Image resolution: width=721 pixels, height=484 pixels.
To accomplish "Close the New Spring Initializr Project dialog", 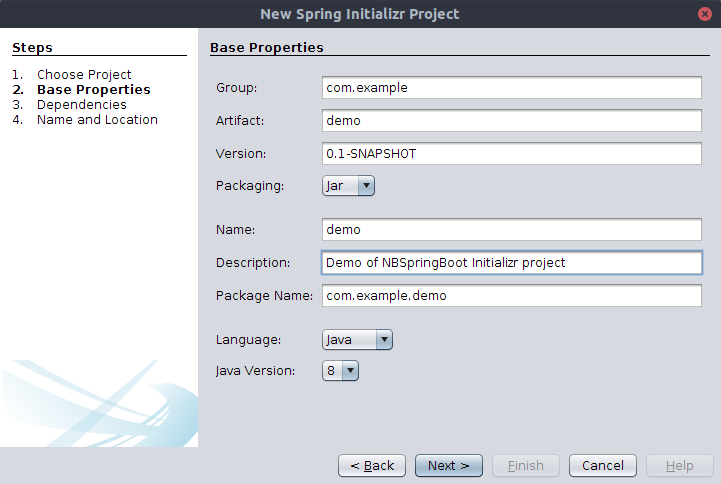I will click(x=704, y=14).
